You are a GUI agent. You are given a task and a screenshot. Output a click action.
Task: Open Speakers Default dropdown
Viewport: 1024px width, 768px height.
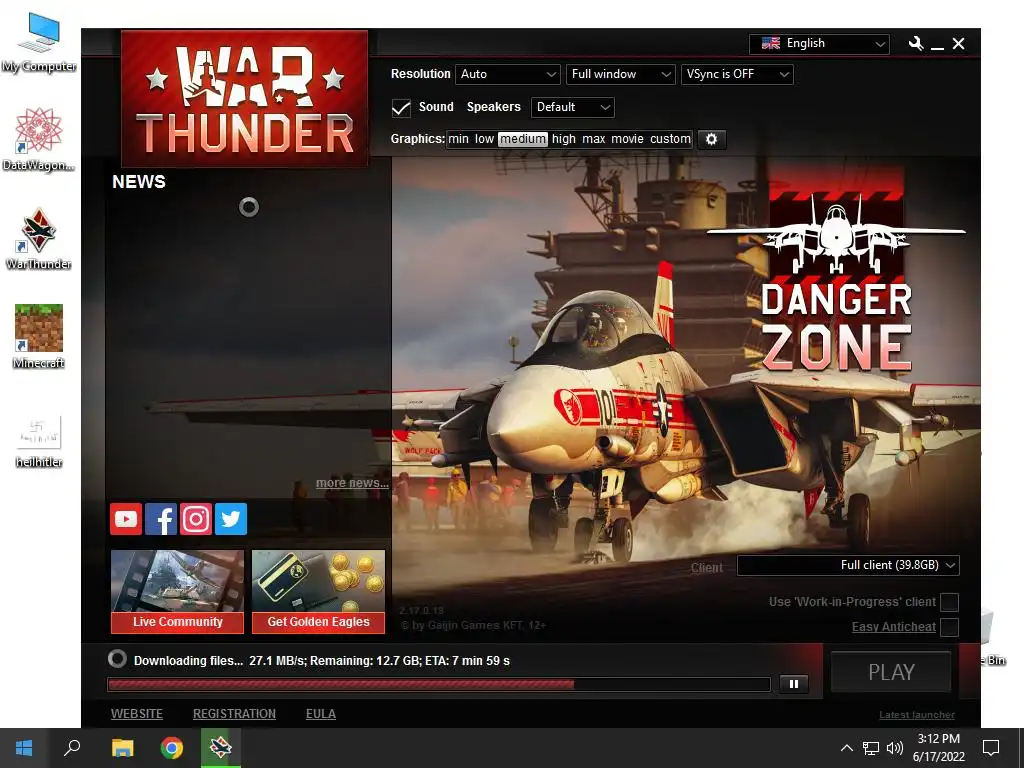click(573, 107)
